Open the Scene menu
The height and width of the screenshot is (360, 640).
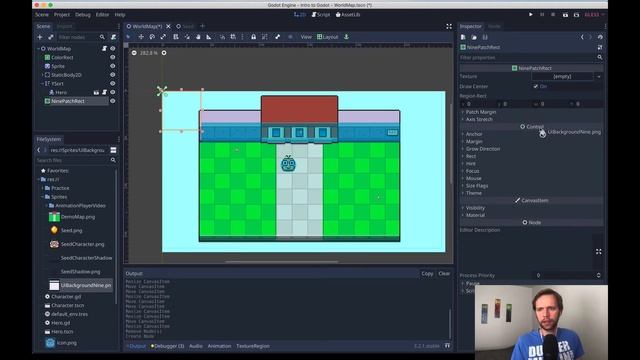pos(42,15)
